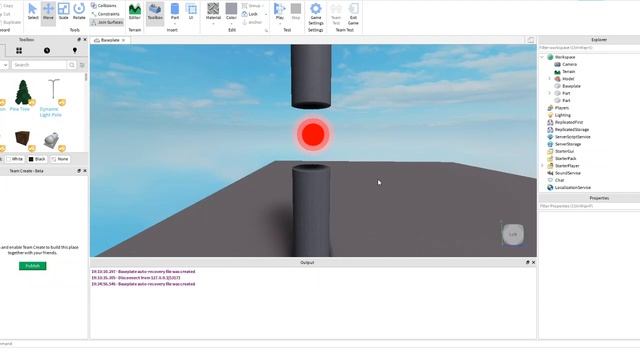This screenshot has width=640, height=360.
Task: Click the Exit Game button
Action: tap(353, 14)
